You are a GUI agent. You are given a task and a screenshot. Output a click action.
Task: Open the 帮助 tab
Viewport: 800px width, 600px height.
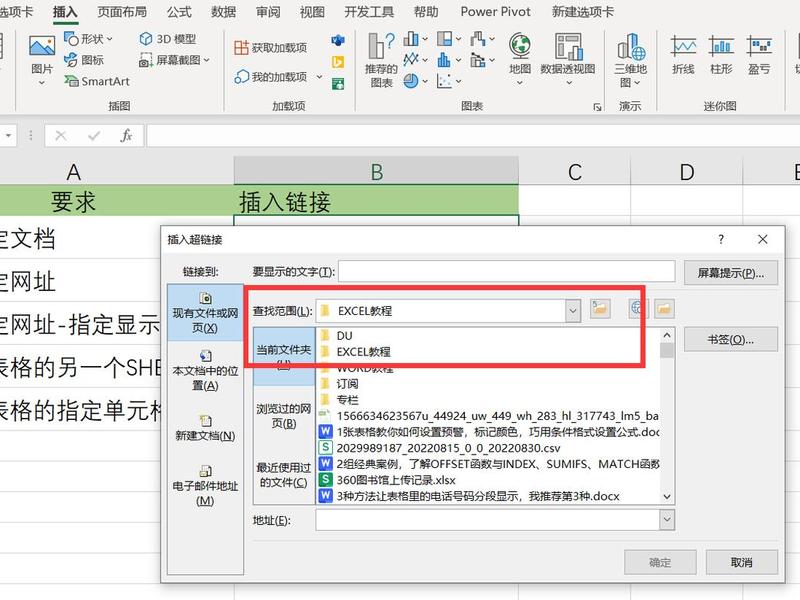tap(426, 12)
